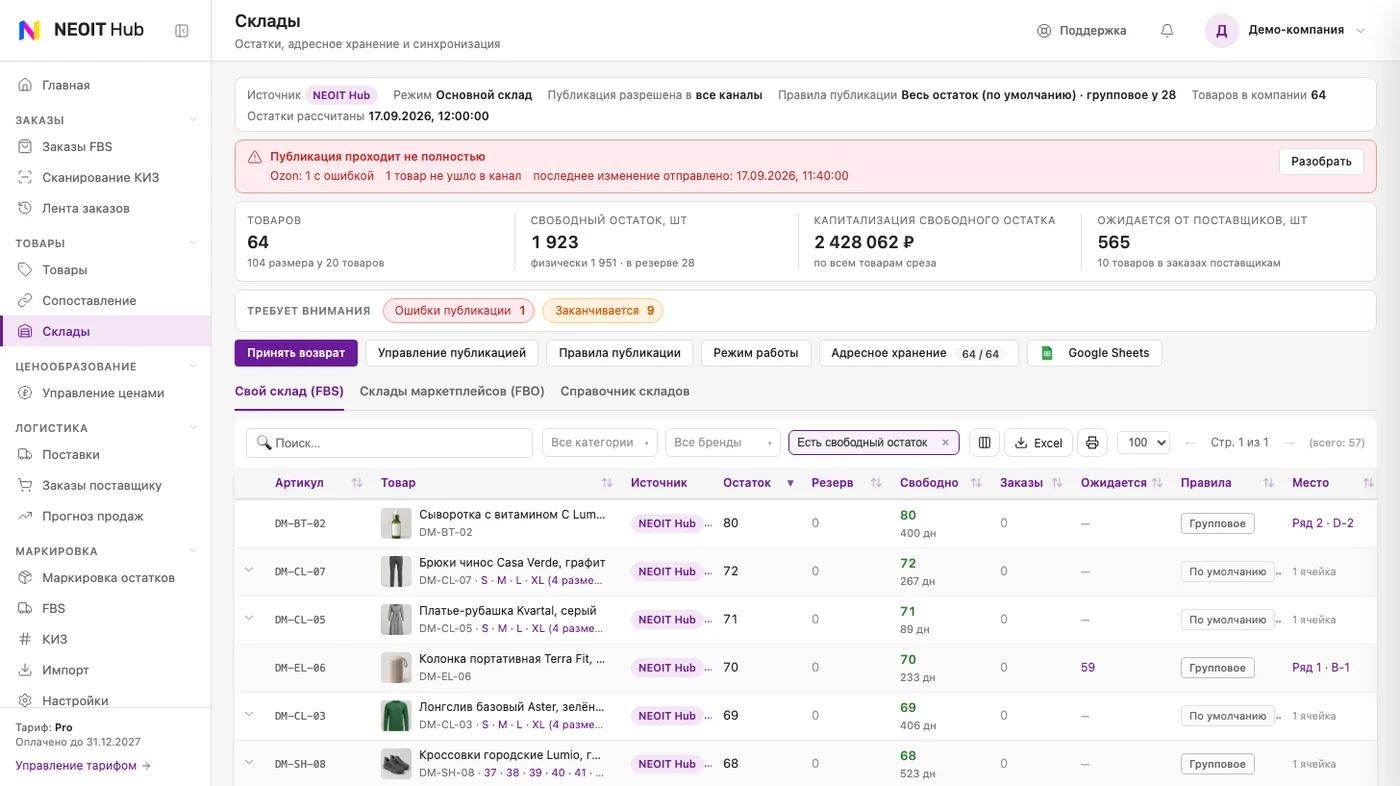1400x786 pixels.
Task: Open Импорт sidebar item
Action: pos(105,670)
